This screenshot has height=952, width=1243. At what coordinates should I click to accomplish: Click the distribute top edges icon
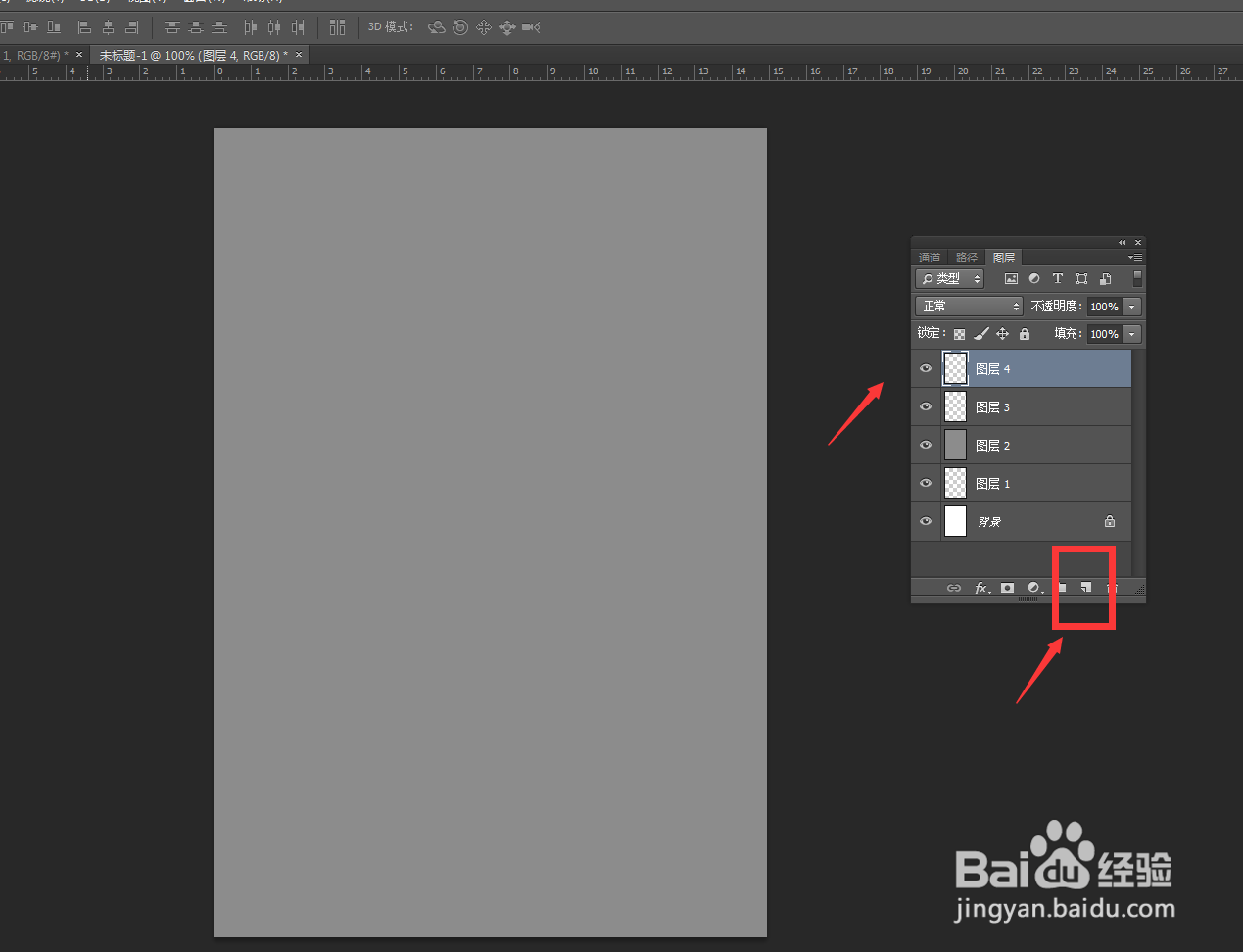[171, 27]
